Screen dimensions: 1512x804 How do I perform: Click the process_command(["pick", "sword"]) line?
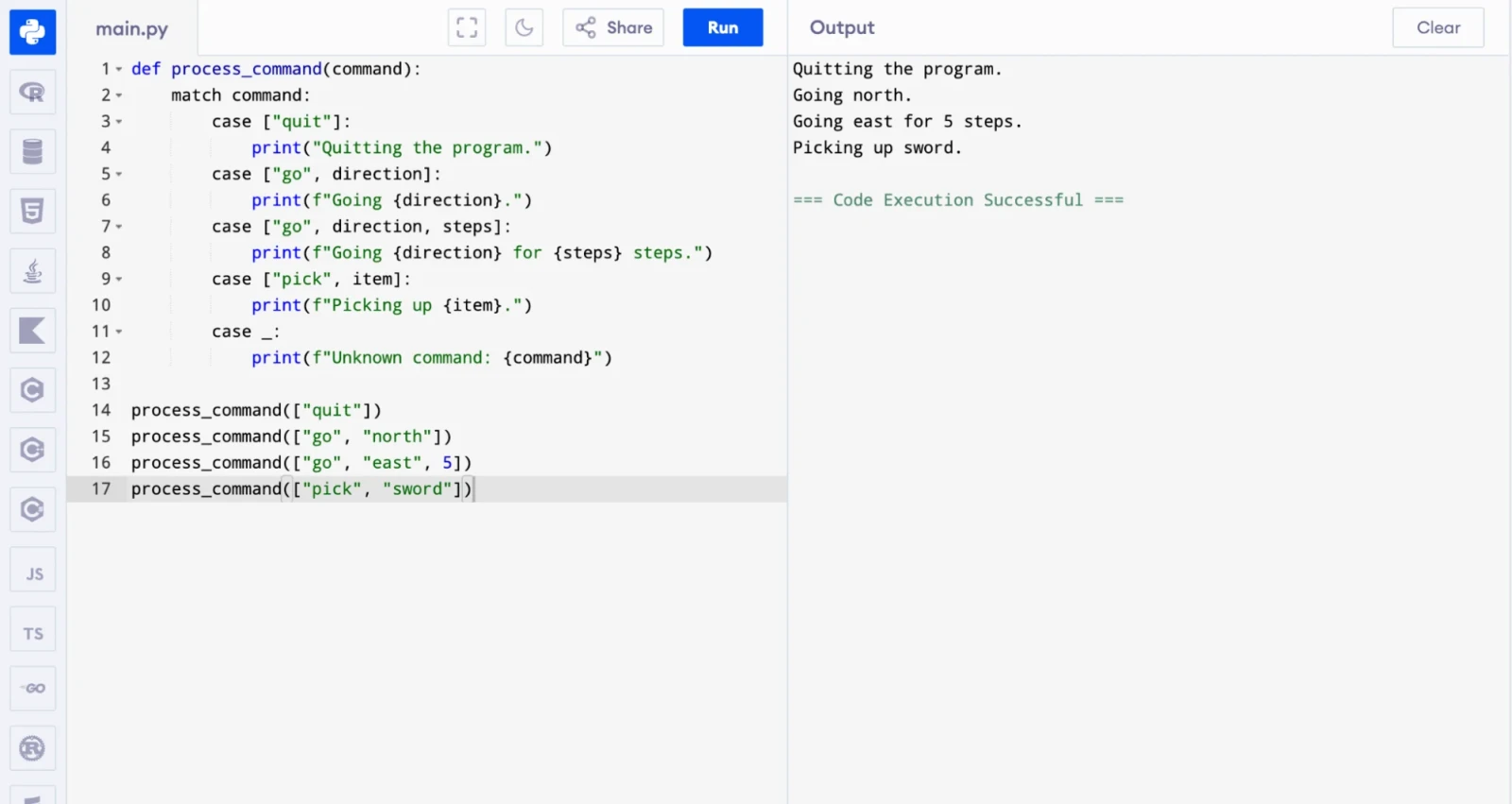coord(301,488)
